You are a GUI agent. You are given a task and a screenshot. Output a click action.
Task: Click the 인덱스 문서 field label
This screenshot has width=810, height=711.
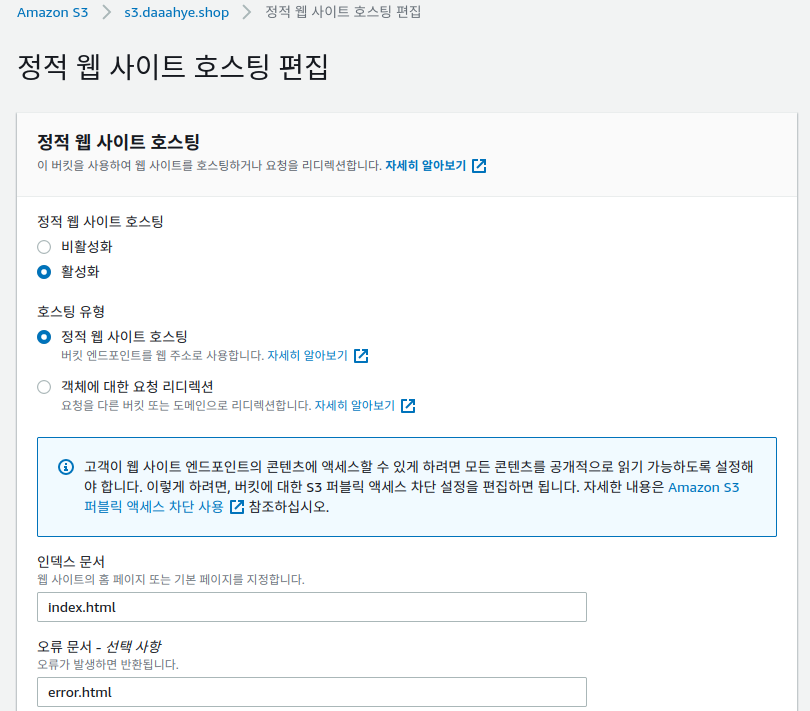[71, 562]
